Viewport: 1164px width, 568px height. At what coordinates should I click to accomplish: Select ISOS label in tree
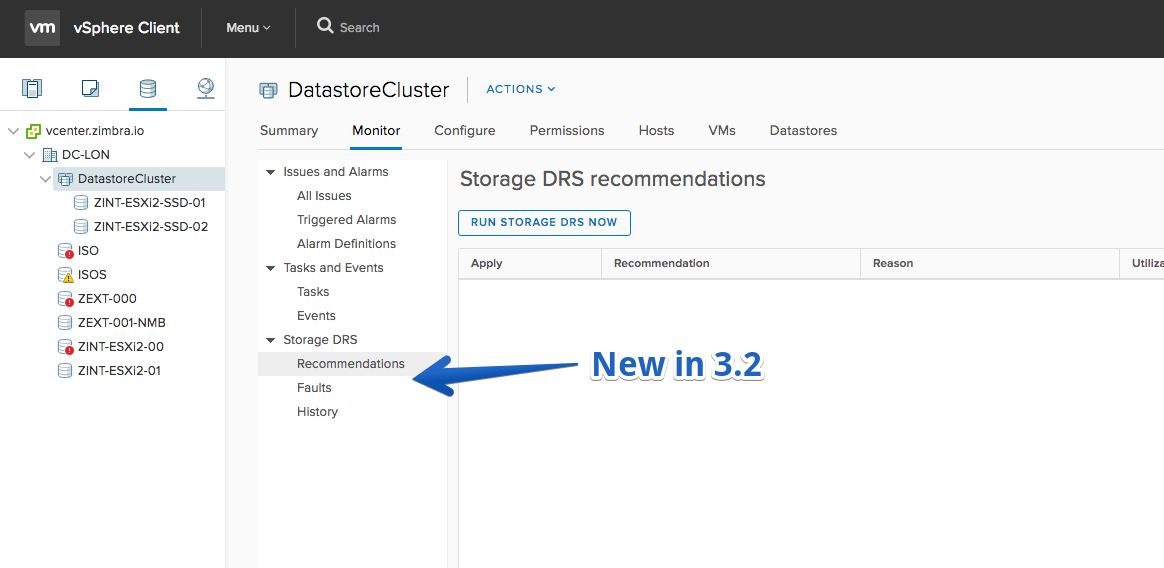[92, 275]
